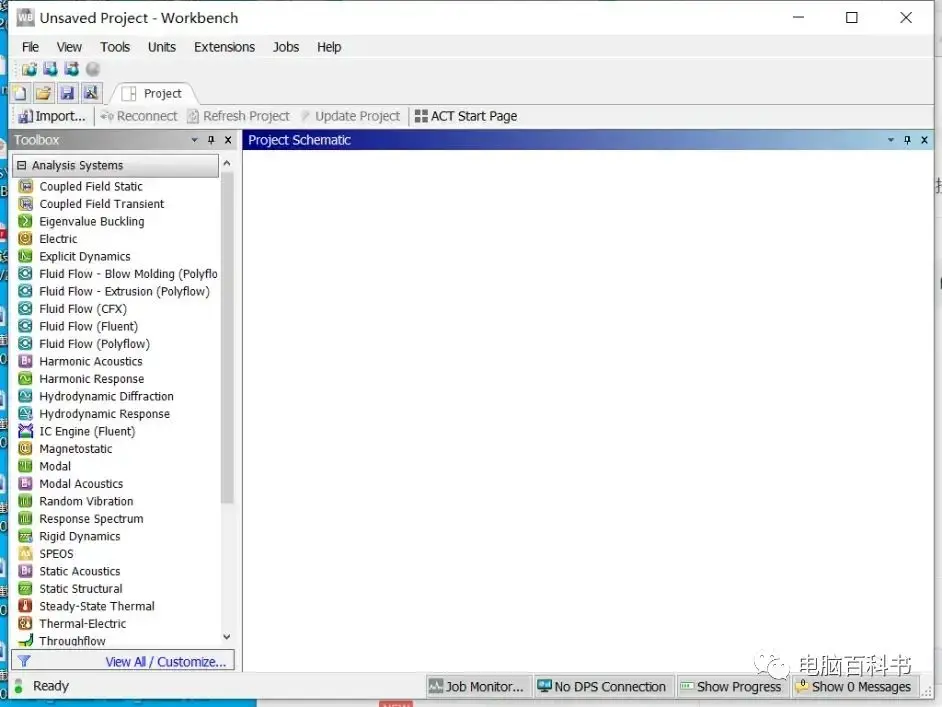Click the Static Structural system icon
The image size is (942, 707).
25,589
